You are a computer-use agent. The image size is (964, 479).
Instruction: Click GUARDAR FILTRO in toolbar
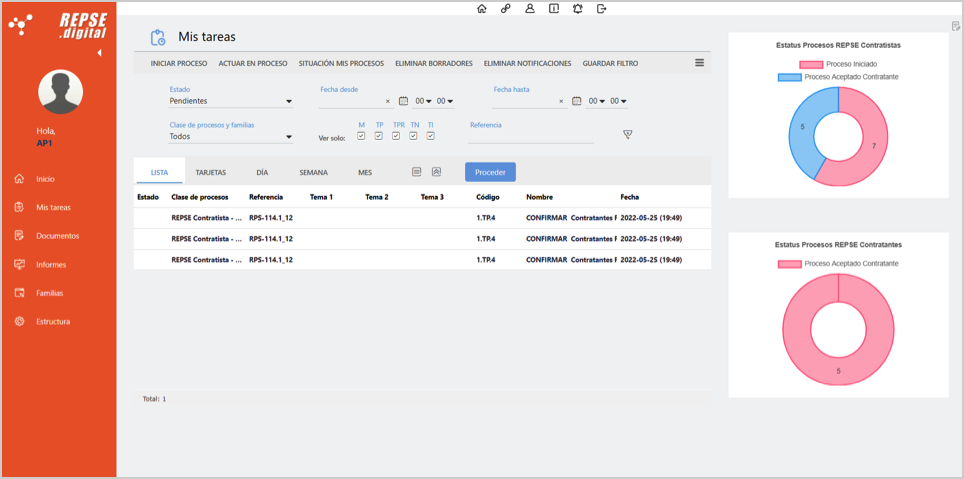point(610,63)
